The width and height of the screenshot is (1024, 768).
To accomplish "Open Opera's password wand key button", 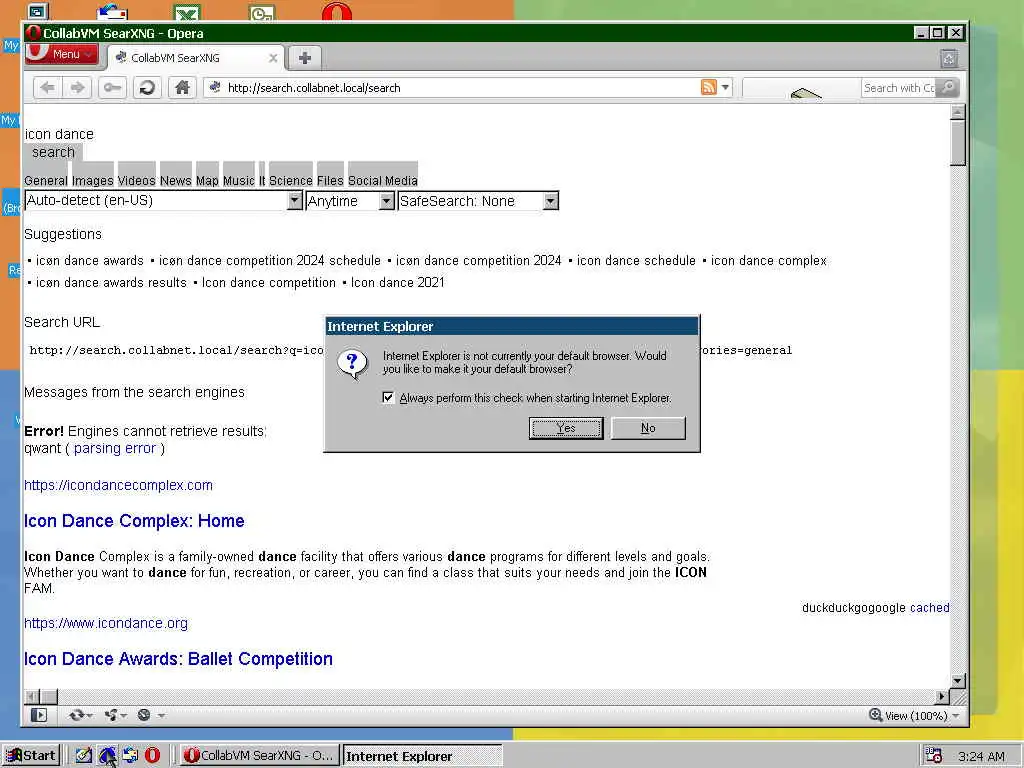I will click(x=112, y=88).
